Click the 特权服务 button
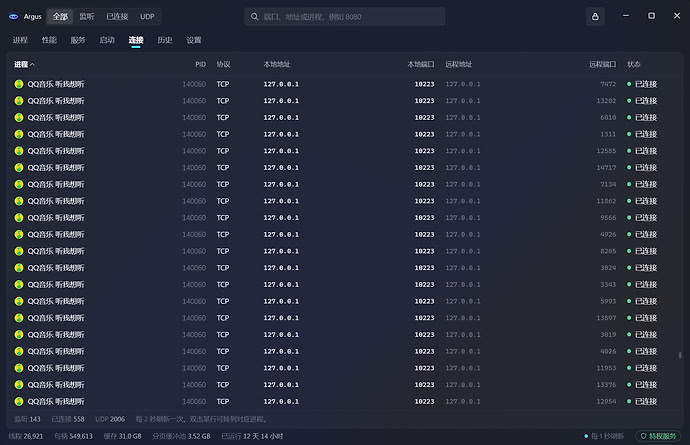This screenshot has height=445, width=690. tap(658, 436)
